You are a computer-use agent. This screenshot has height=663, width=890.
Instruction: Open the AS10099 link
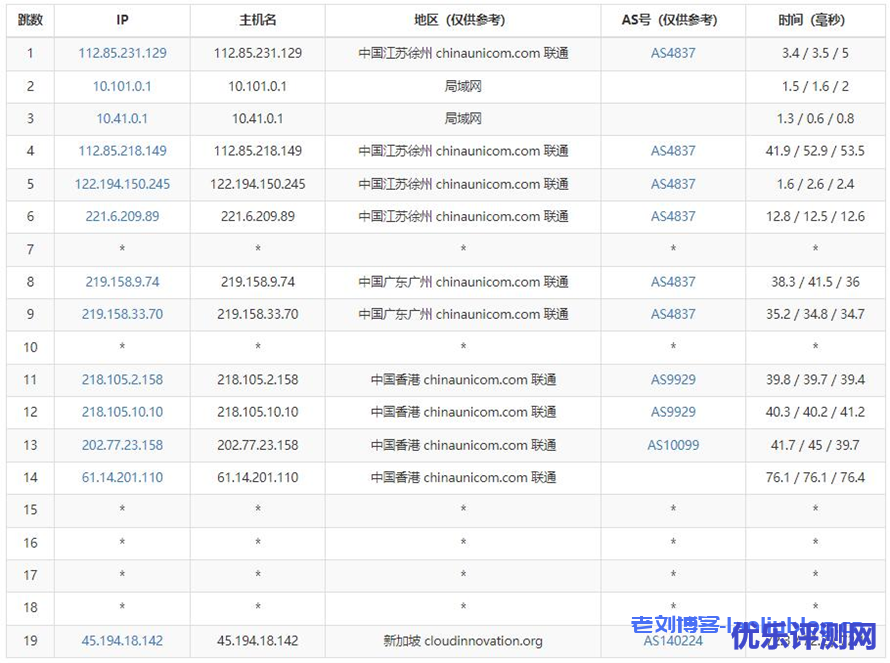click(x=673, y=445)
